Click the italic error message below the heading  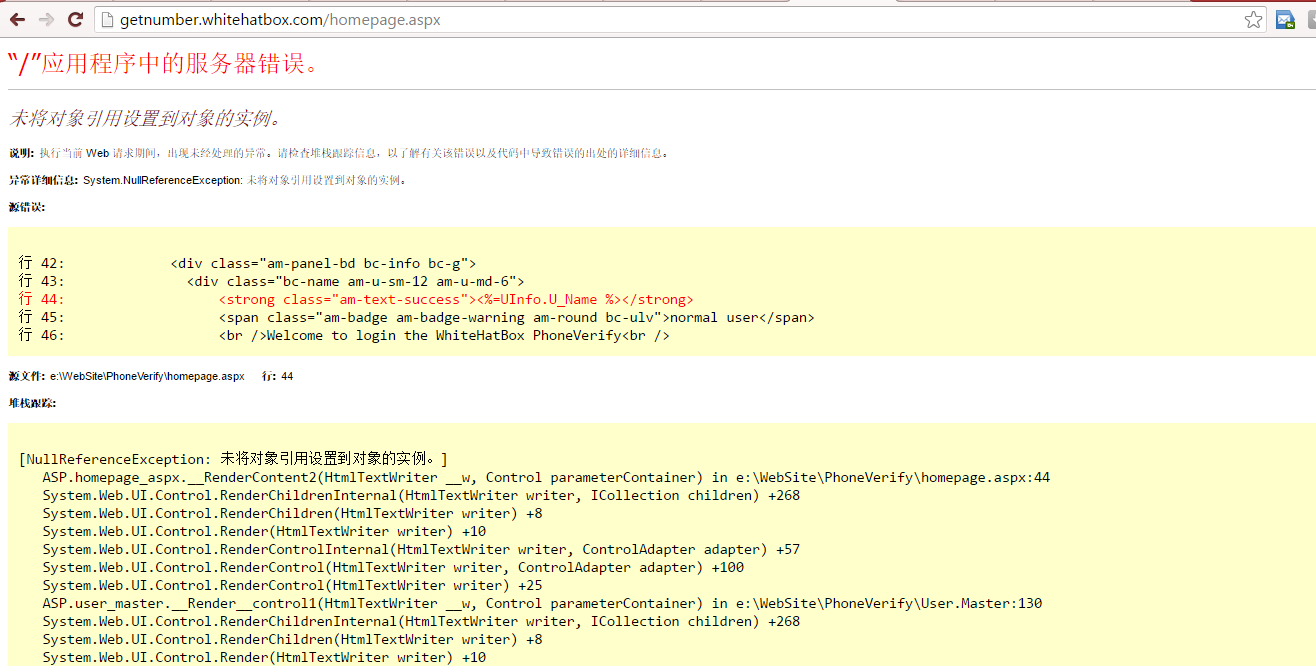[146, 118]
